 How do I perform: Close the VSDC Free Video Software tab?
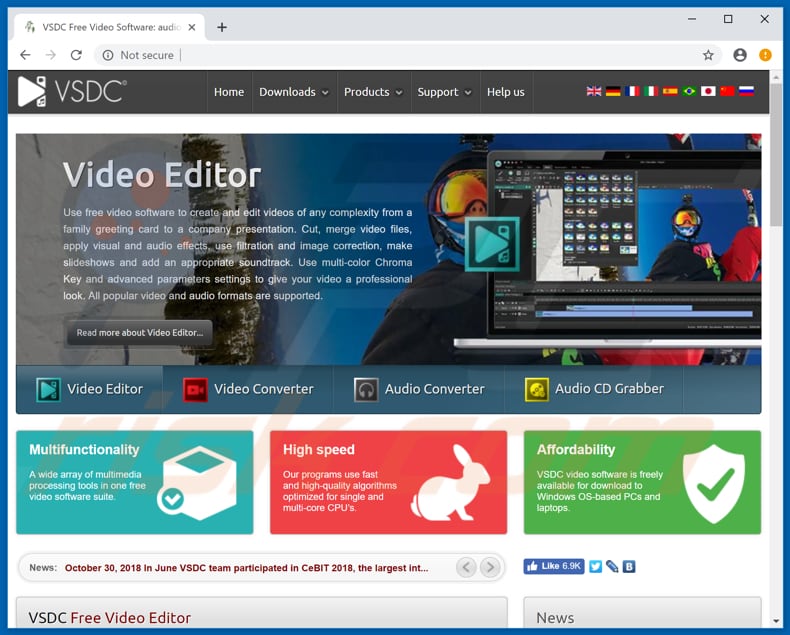192,27
